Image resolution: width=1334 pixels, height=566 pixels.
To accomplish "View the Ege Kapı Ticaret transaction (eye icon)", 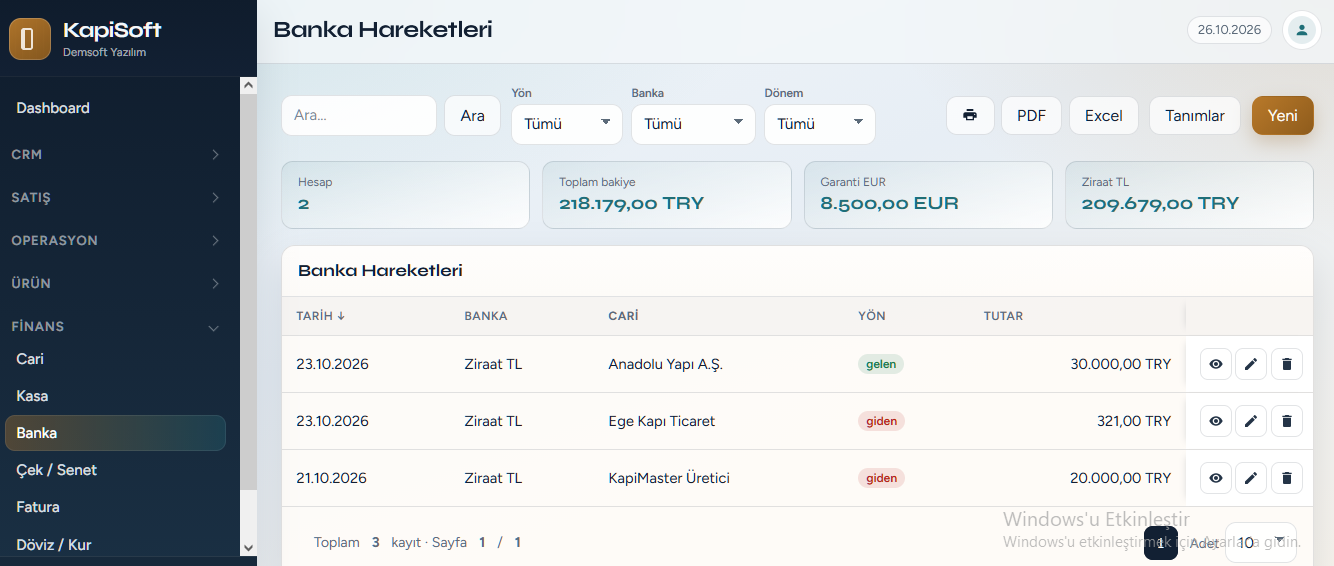I will tap(1216, 421).
